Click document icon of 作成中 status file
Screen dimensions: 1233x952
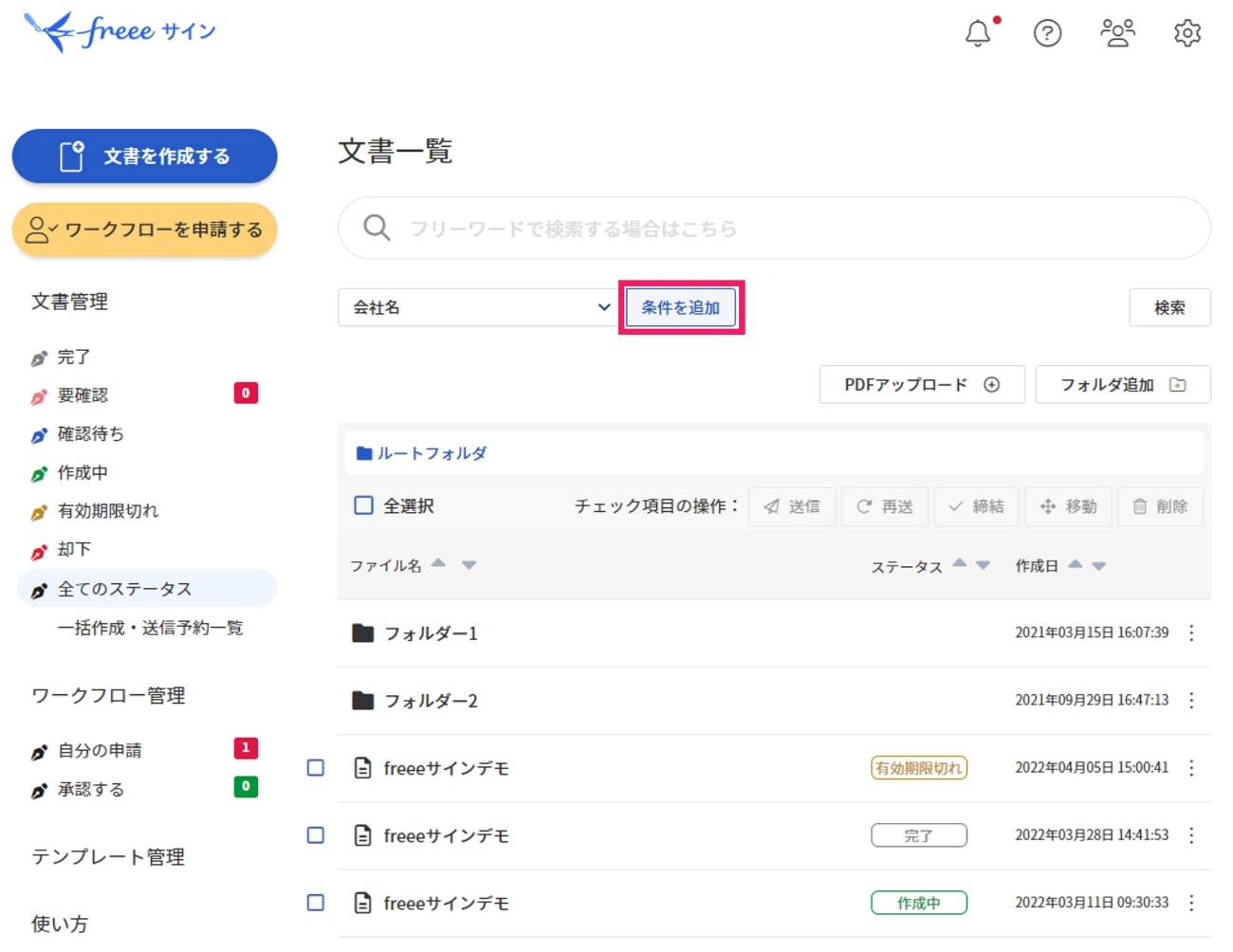click(x=362, y=903)
